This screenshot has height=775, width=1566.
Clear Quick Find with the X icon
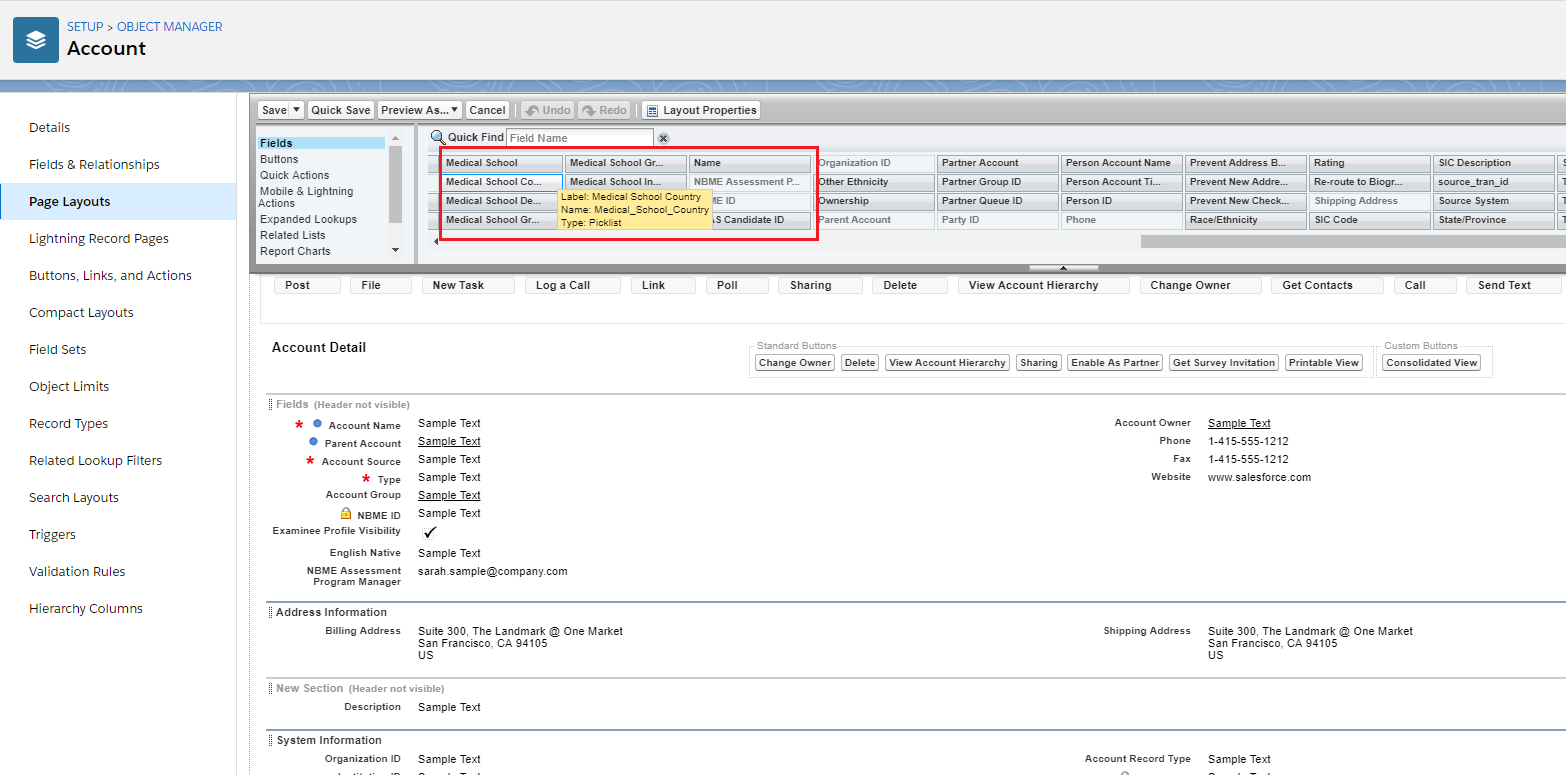pos(663,138)
